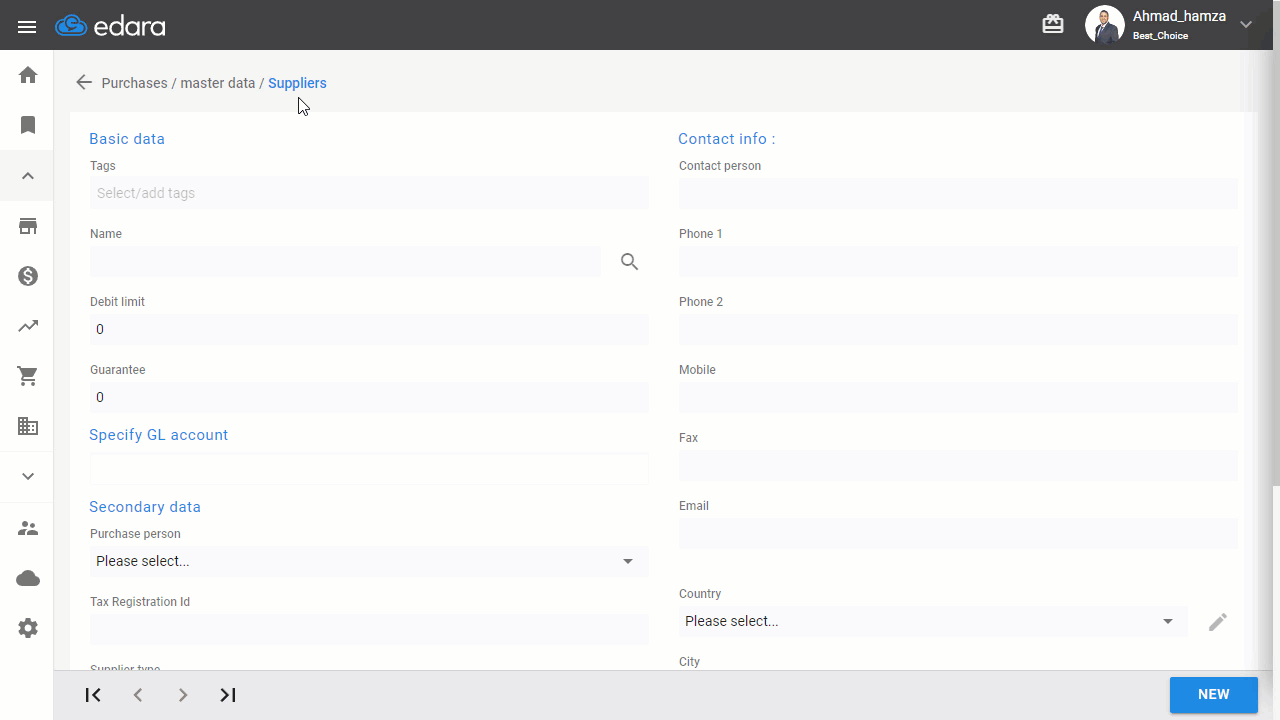Image resolution: width=1280 pixels, height=720 pixels.
Task: Open the Country dropdown
Action: pyautogui.click(x=933, y=621)
